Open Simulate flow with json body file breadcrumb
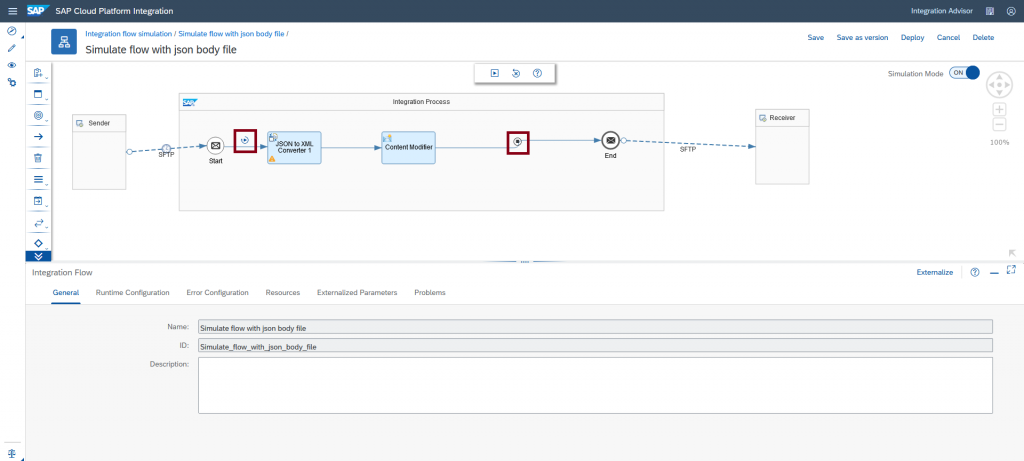 click(x=231, y=33)
